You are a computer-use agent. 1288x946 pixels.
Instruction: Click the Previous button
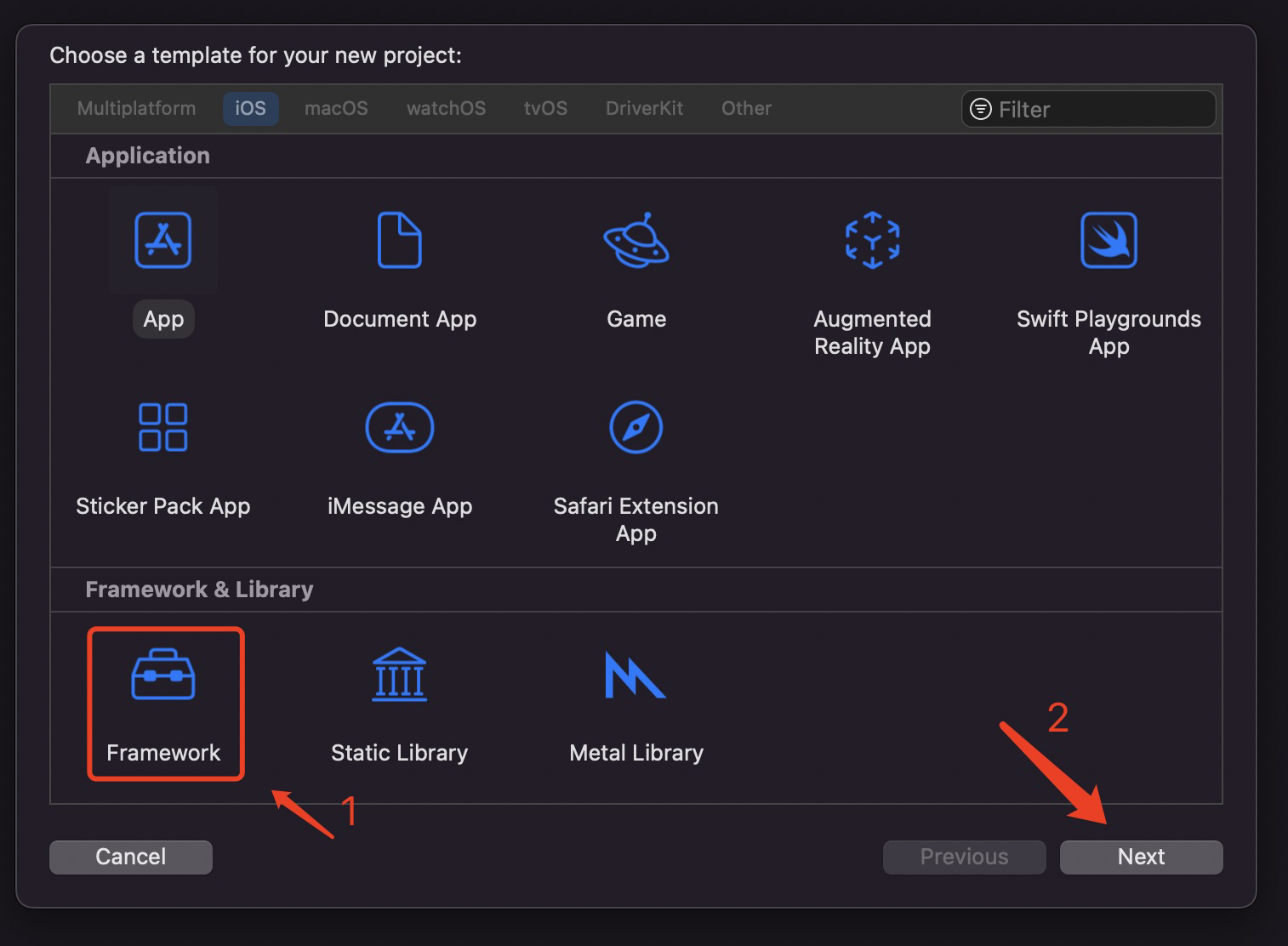(964, 857)
